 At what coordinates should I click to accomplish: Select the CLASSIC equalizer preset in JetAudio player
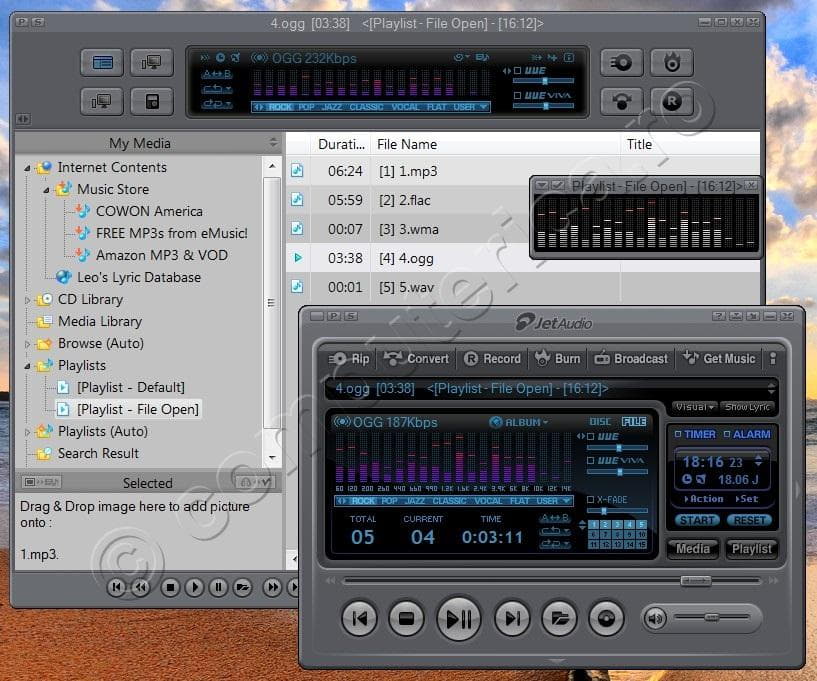[x=449, y=501]
